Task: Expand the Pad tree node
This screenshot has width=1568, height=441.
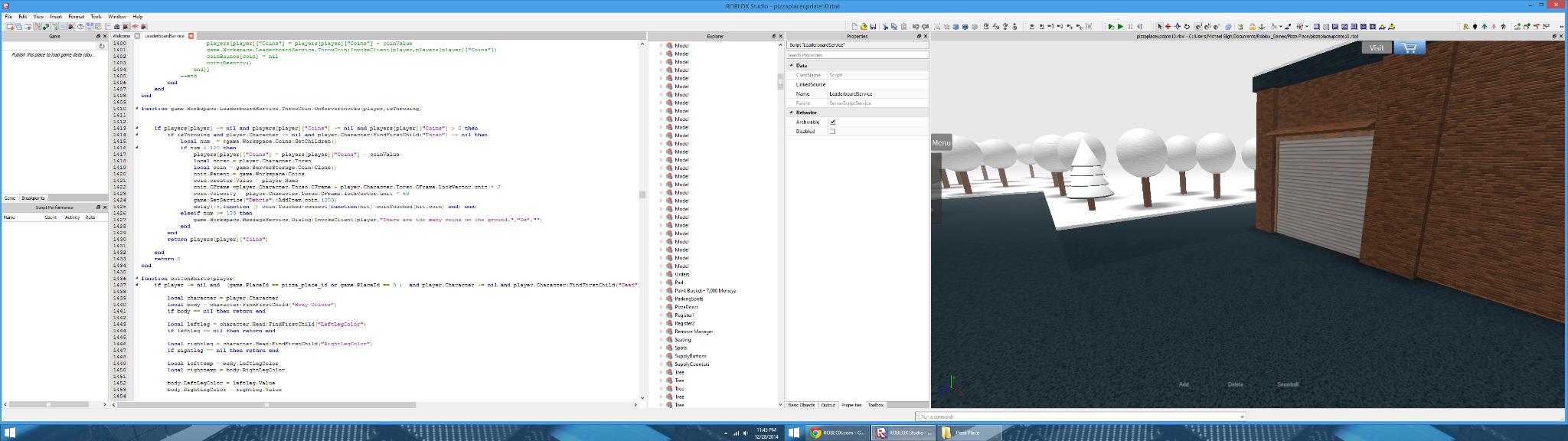Action: click(661, 283)
